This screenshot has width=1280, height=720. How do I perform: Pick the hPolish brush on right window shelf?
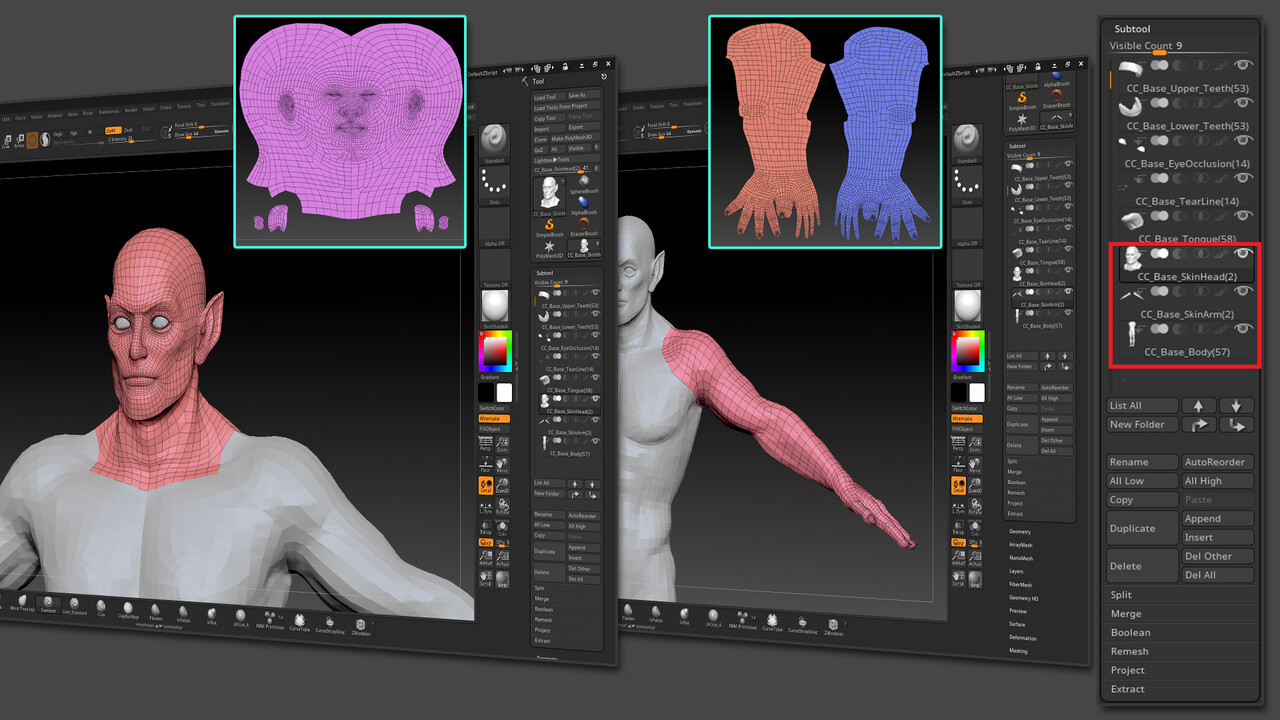pos(655,612)
